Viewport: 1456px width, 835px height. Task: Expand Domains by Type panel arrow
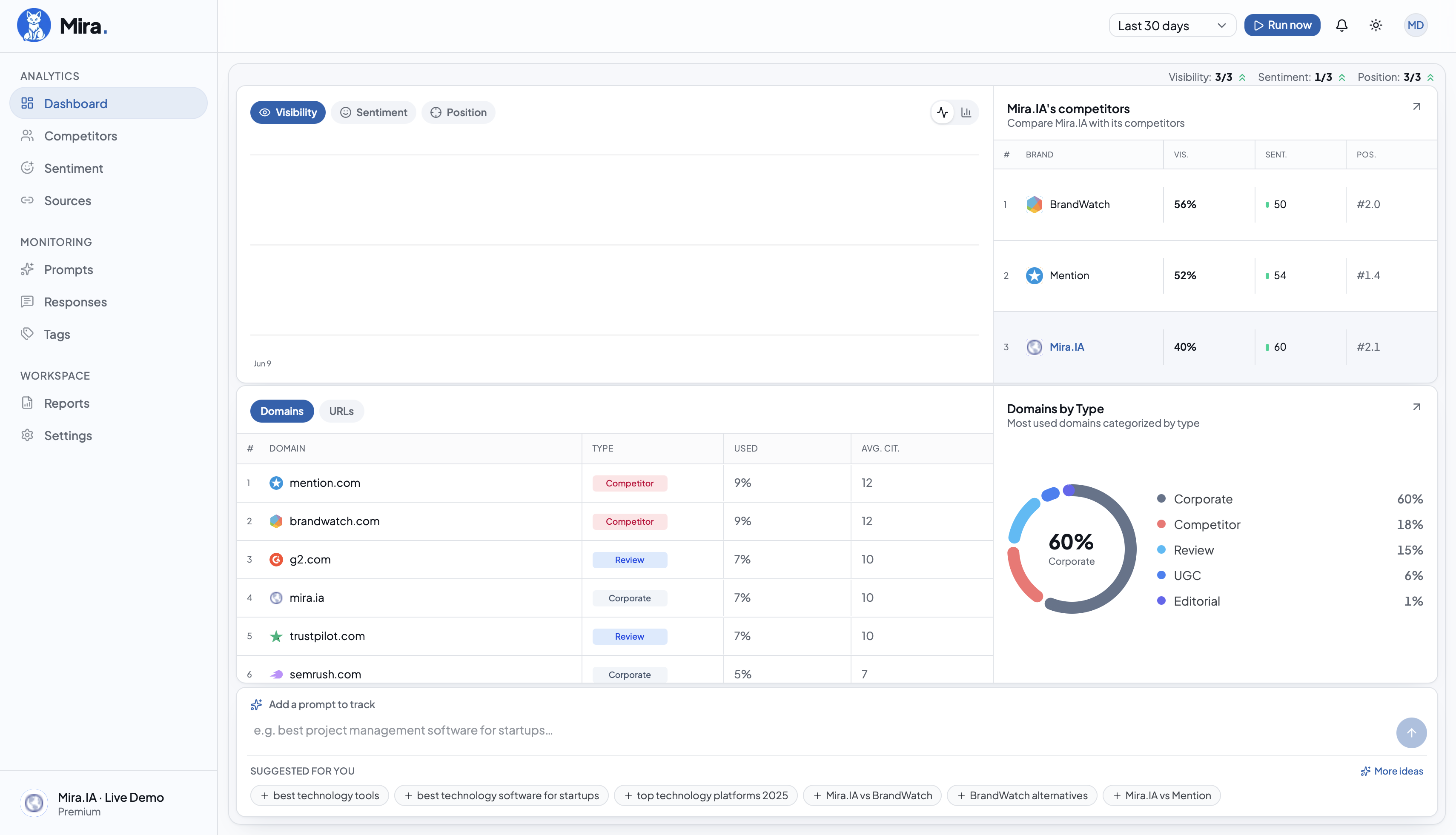pyautogui.click(x=1416, y=407)
